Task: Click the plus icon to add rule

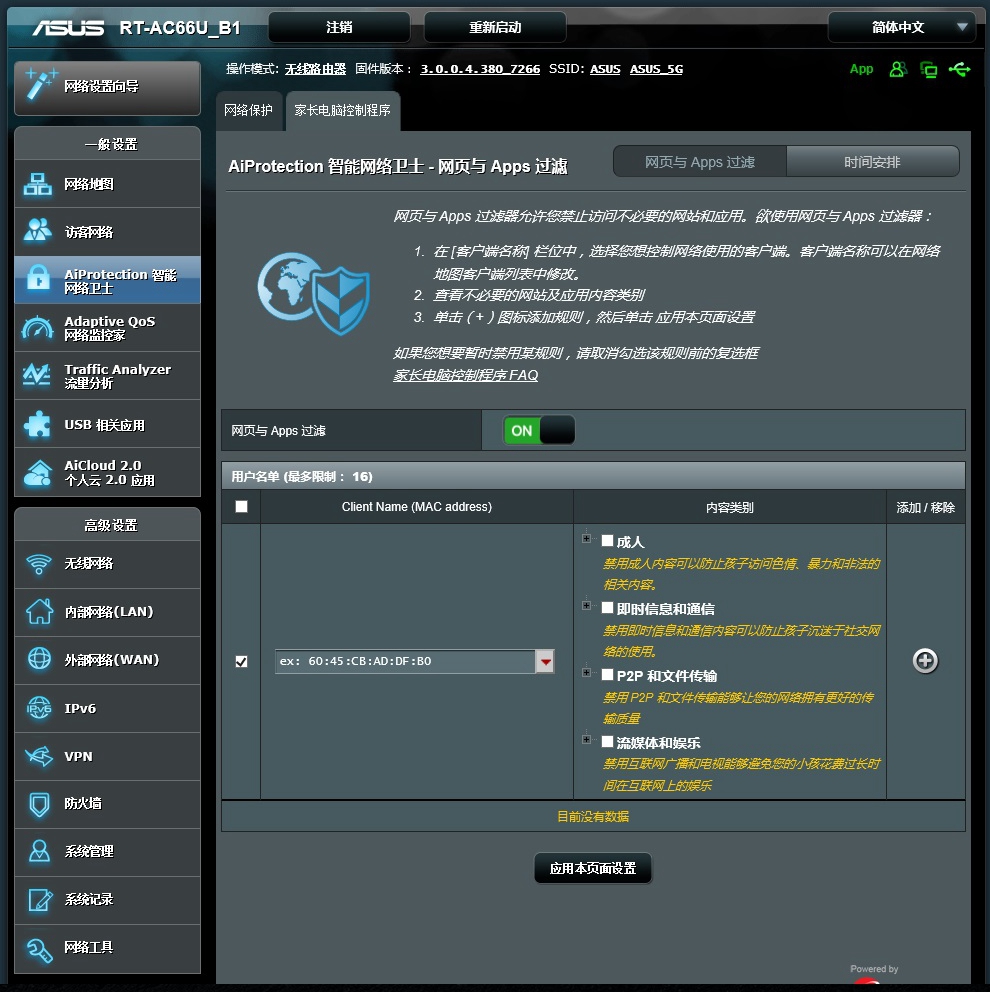Action: coord(925,661)
